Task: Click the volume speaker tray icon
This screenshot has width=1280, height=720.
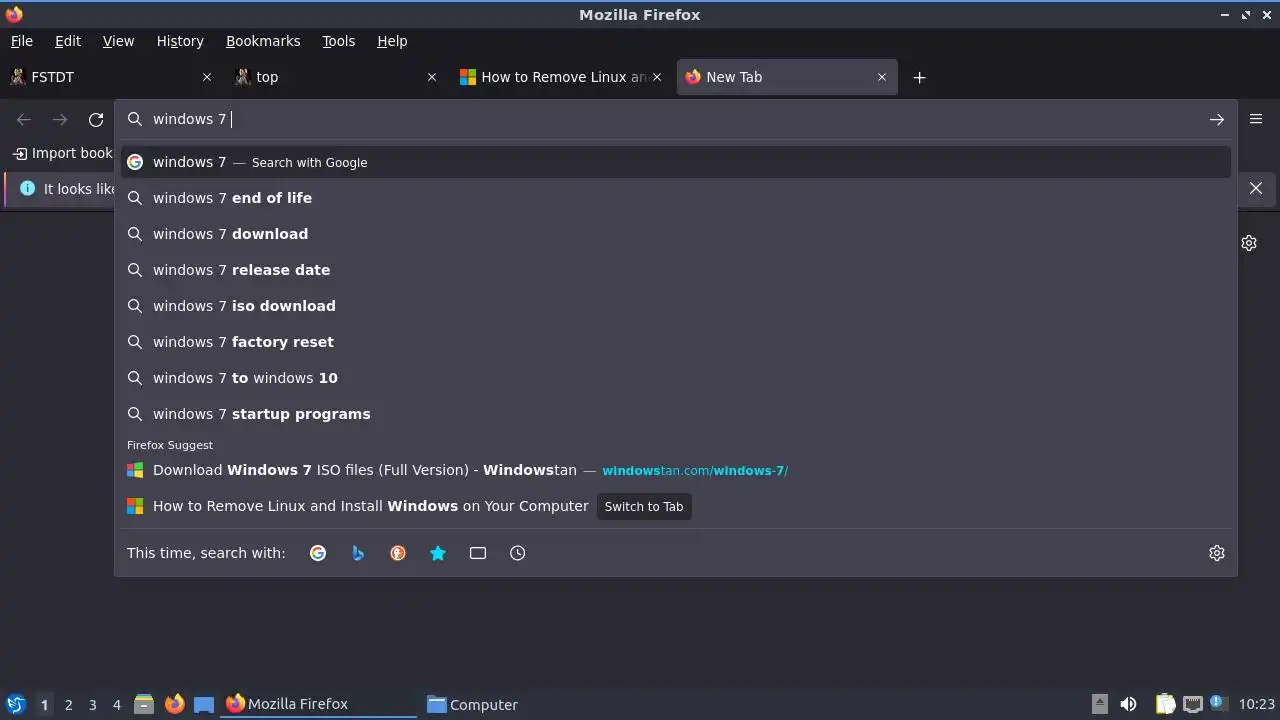Action: point(1128,704)
